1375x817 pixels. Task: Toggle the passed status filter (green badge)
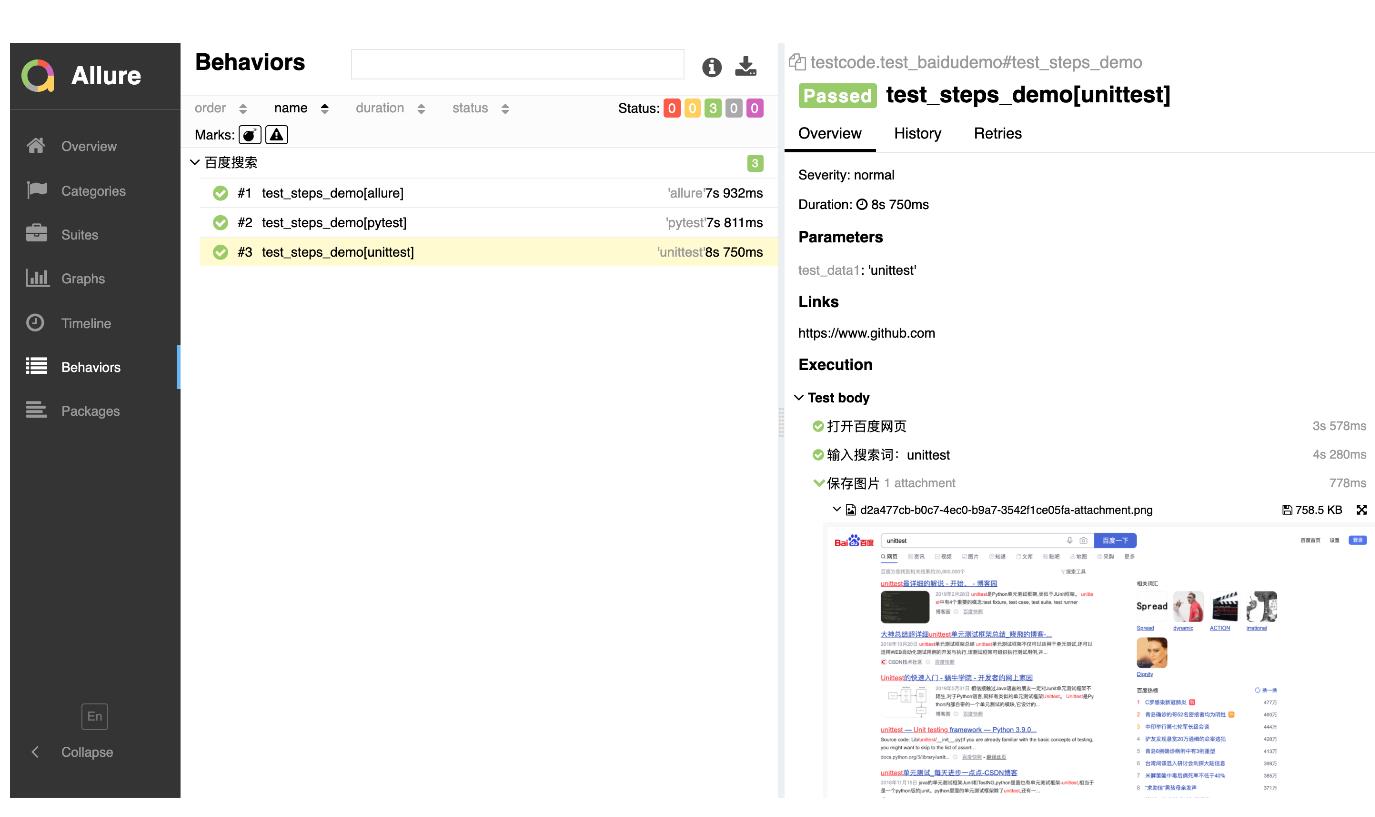click(x=713, y=108)
